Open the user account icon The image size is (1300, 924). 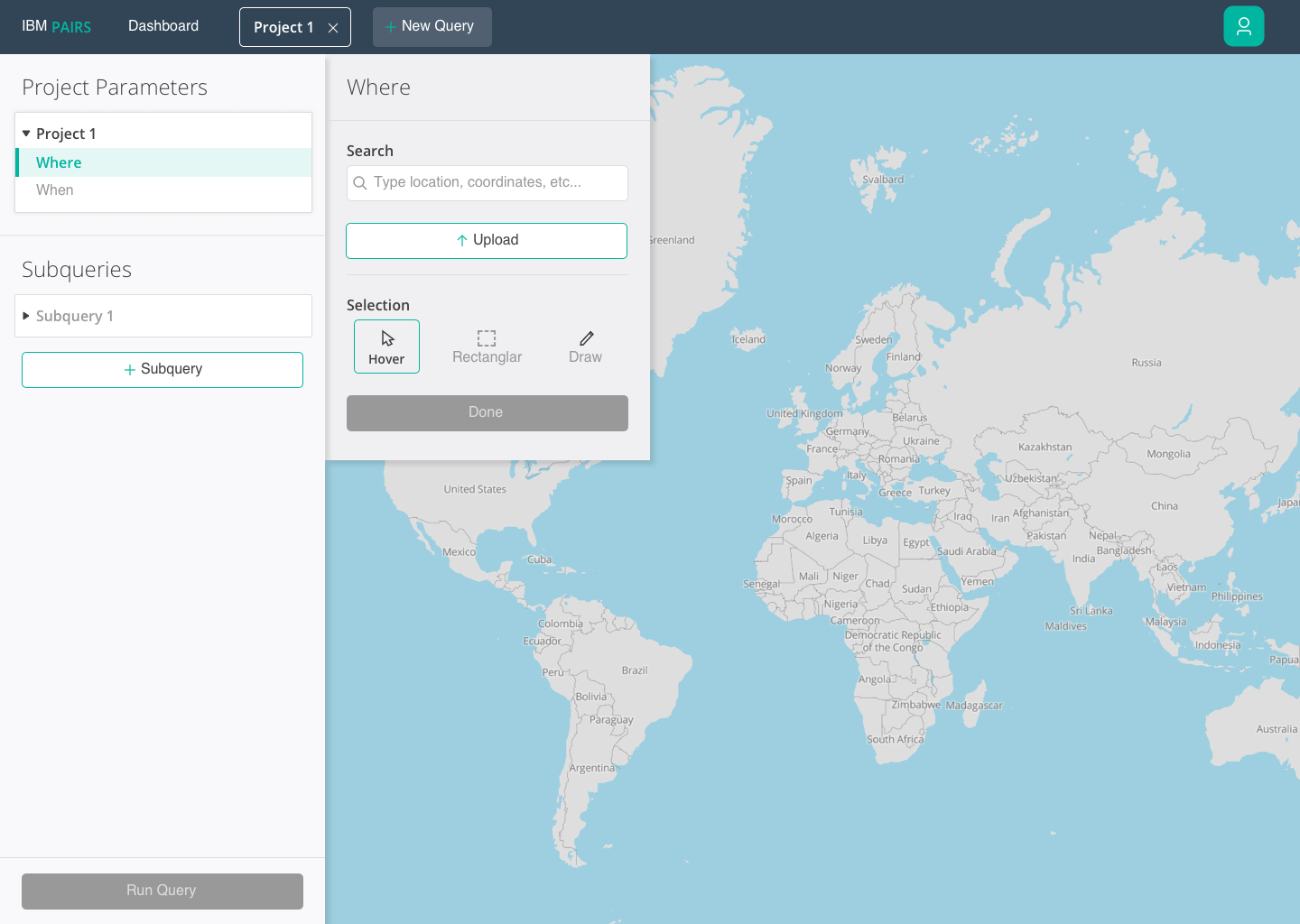pyautogui.click(x=1244, y=26)
